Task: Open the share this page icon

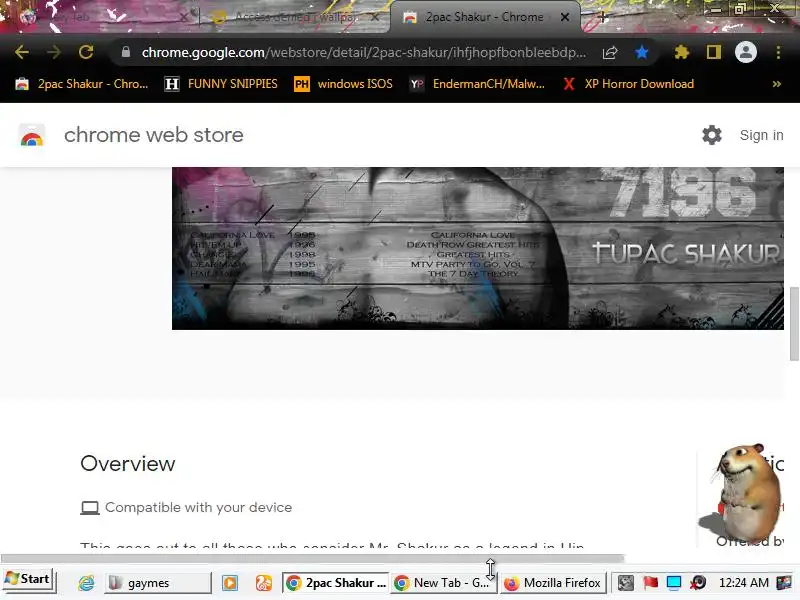Action: point(610,52)
